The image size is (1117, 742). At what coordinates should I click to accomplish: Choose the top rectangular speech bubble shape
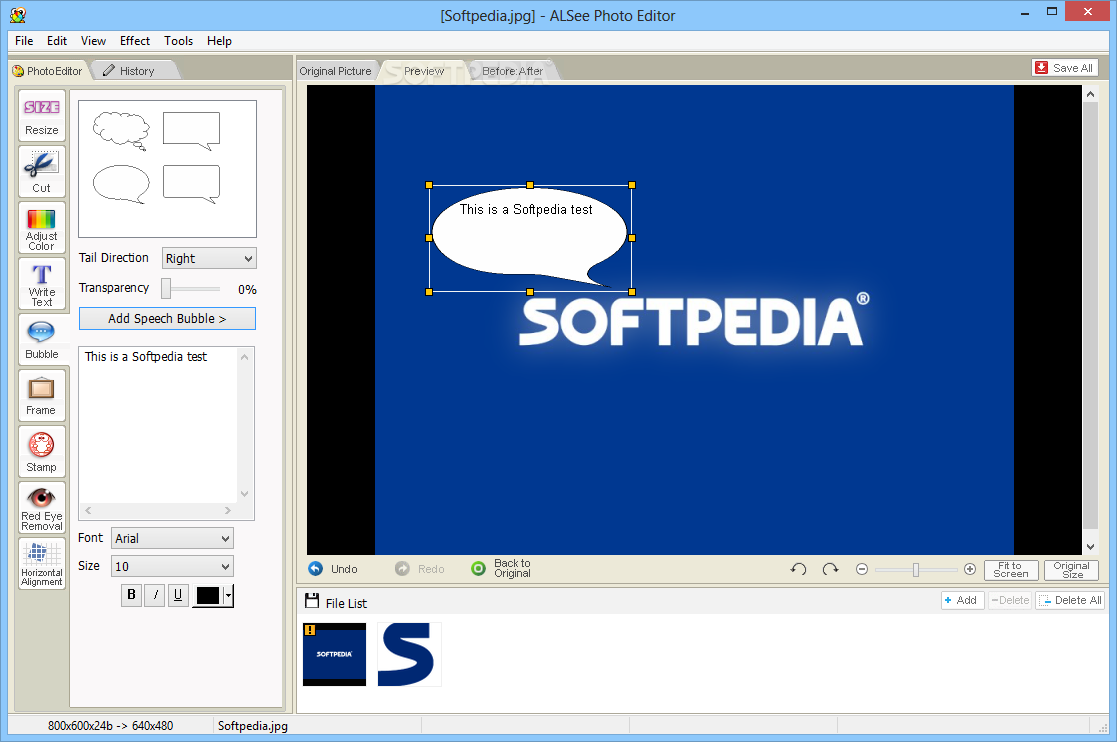click(192, 131)
